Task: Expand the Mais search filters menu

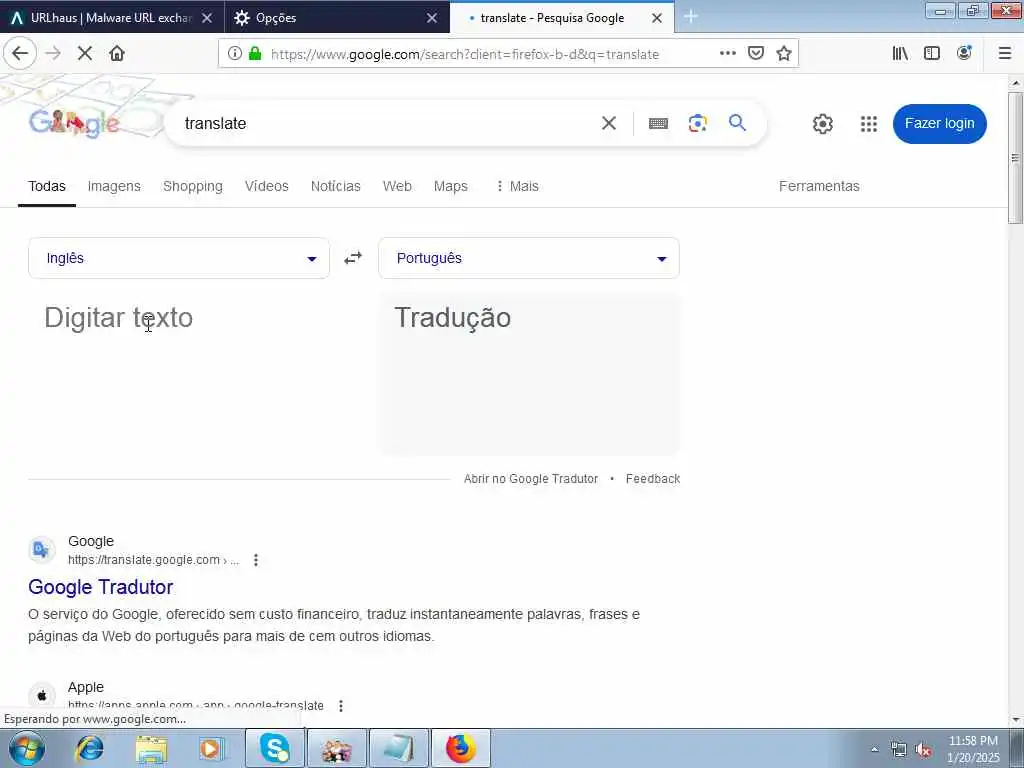Action: [x=517, y=186]
